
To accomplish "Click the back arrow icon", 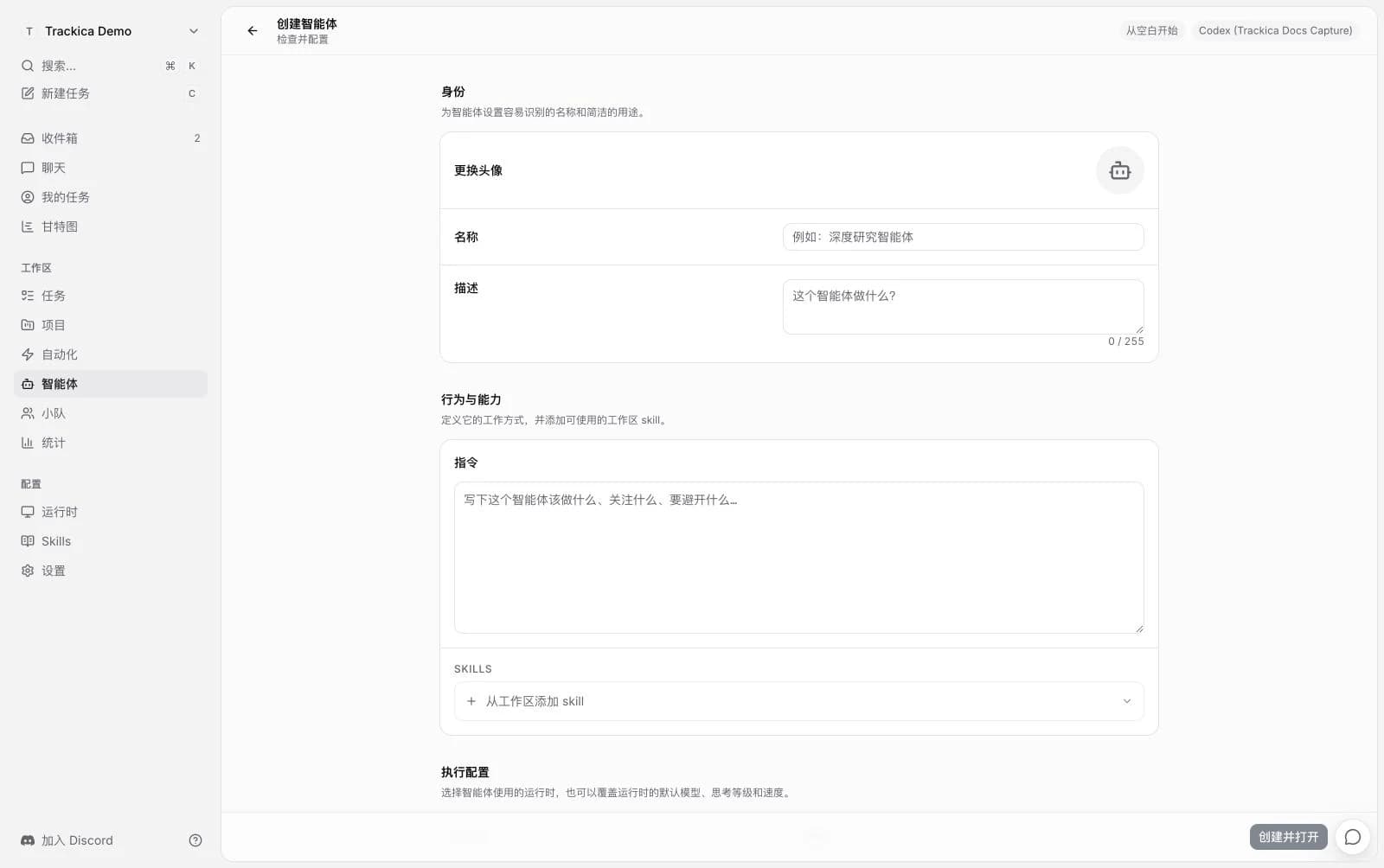I will [x=253, y=31].
